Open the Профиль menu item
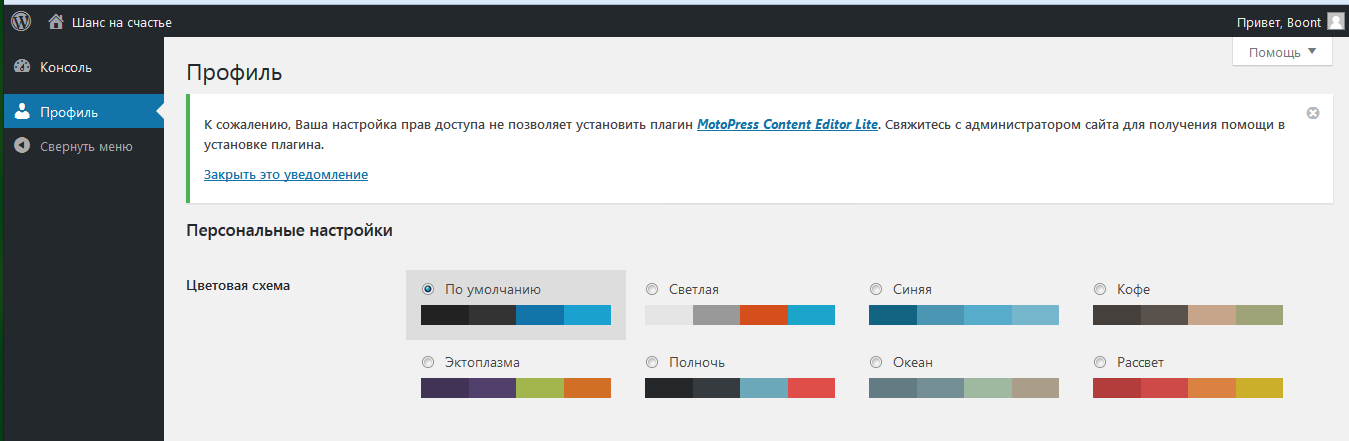1349x441 pixels. (x=69, y=112)
